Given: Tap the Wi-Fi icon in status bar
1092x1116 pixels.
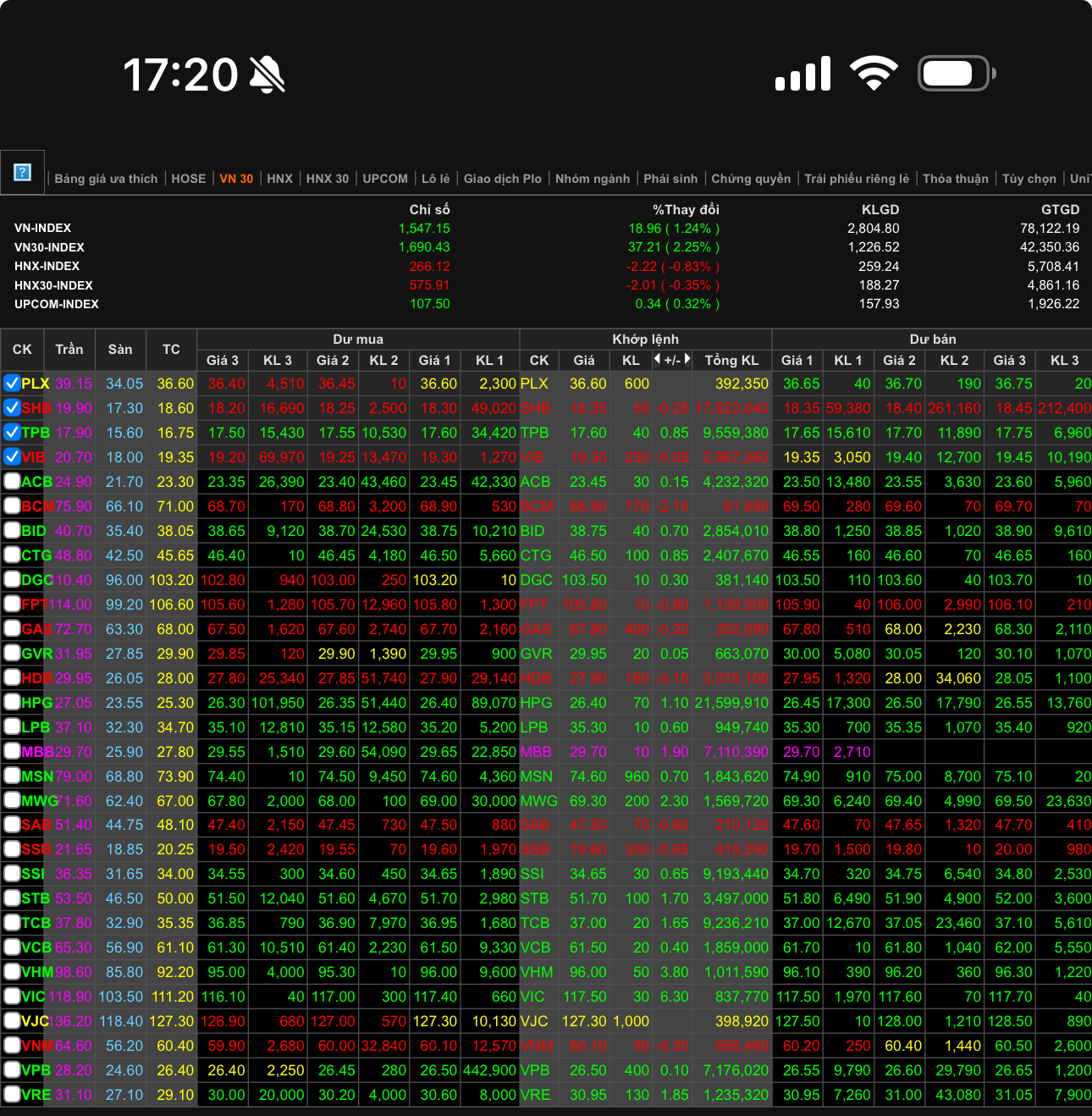Looking at the screenshot, I should [874, 74].
